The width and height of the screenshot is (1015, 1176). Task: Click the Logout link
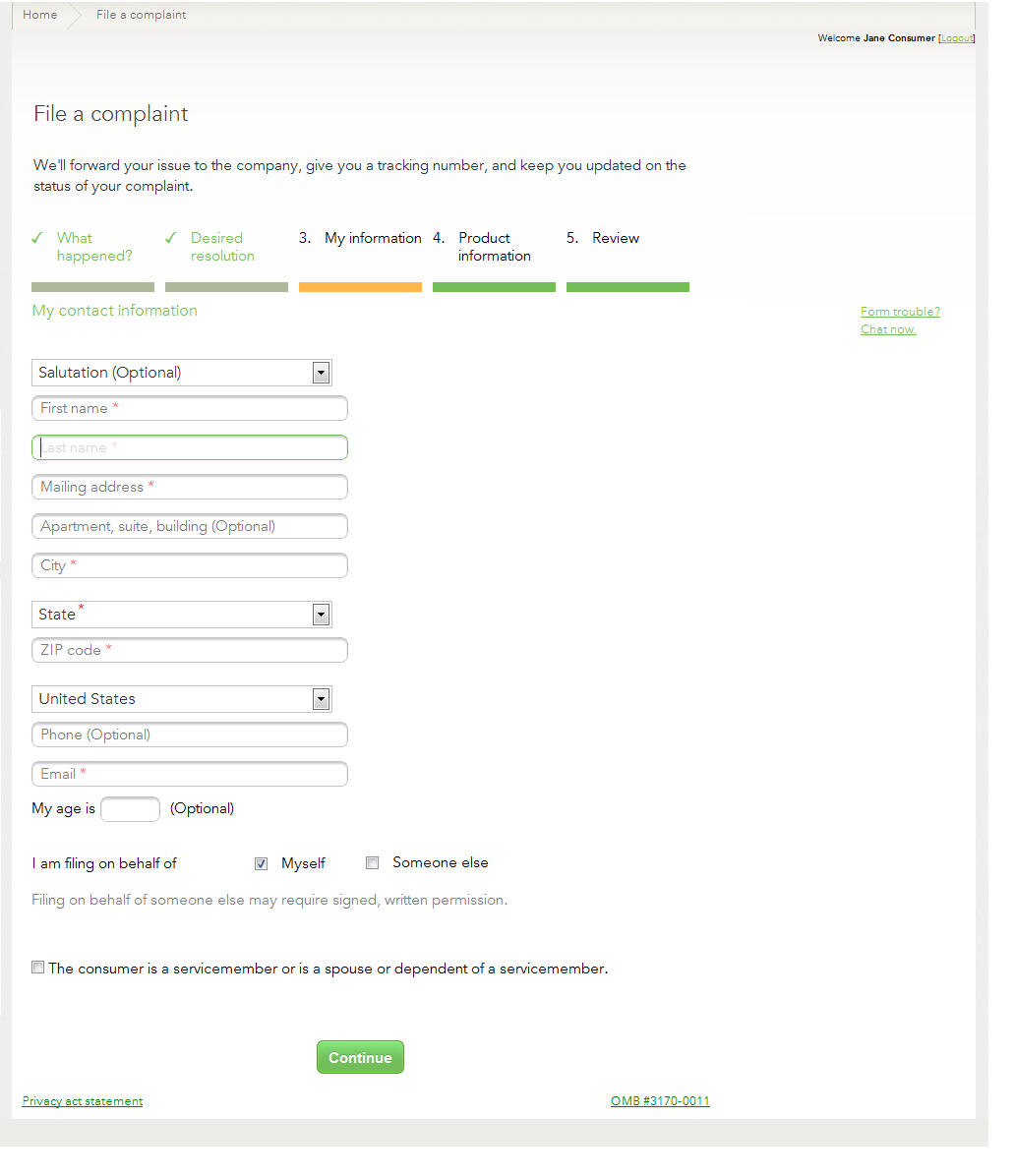pyautogui.click(x=956, y=38)
